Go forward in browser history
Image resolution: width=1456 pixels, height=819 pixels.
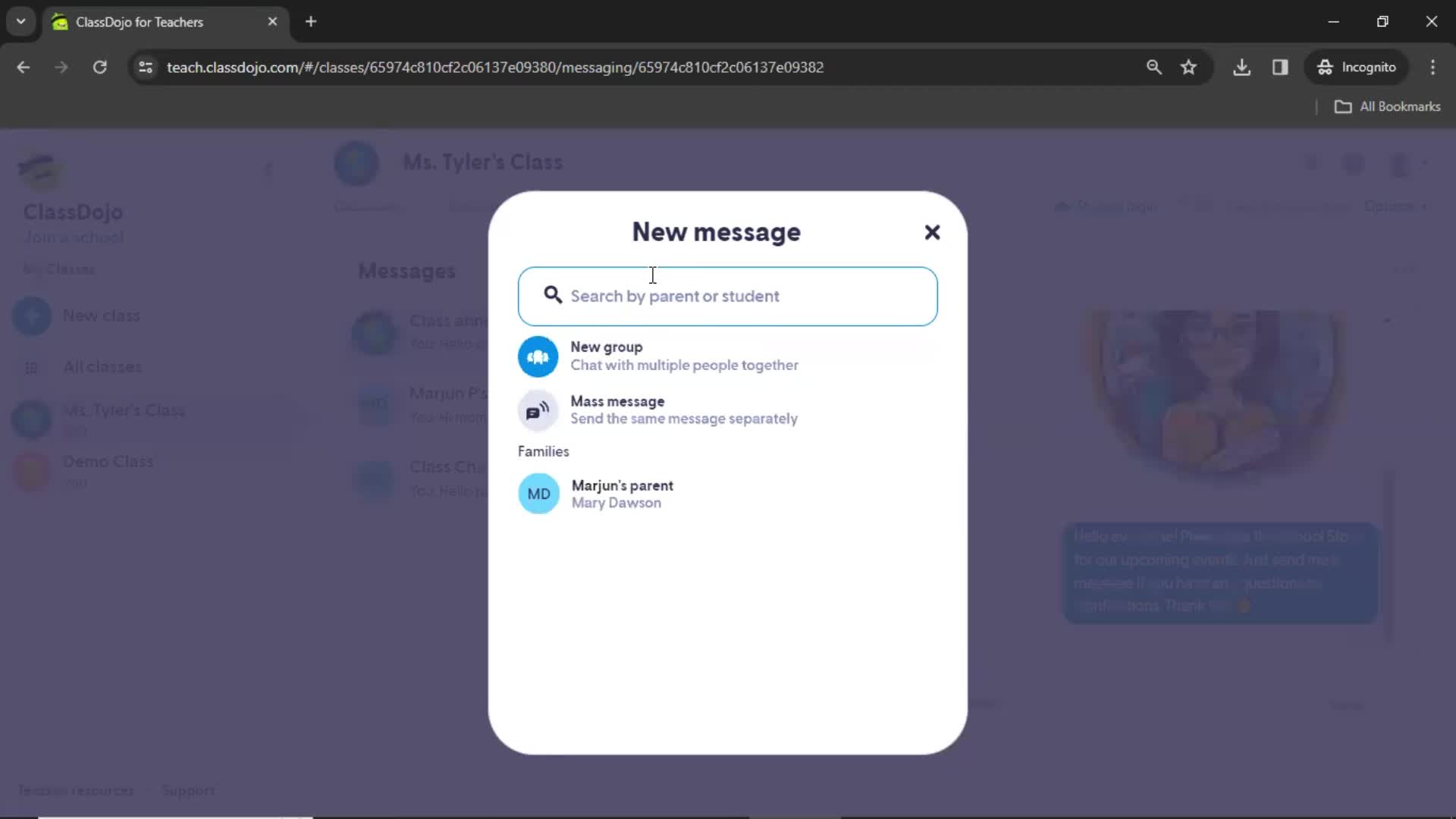(x=61, y=67)
